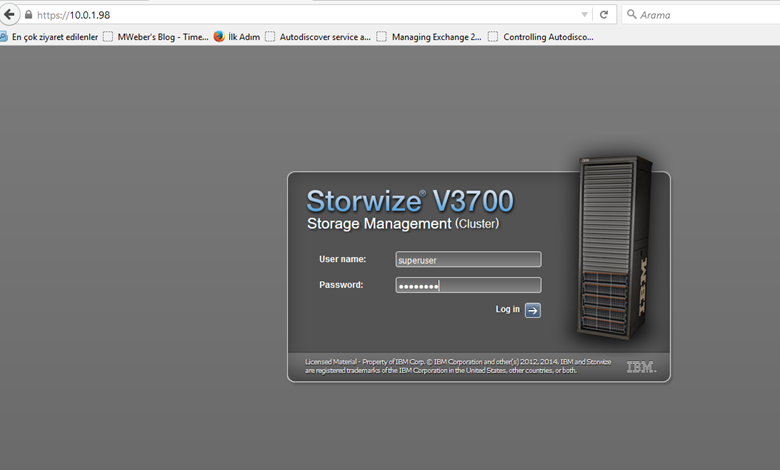Click the padlock icon in address bar
Viewport: 780px width, 470px height.
(x=28, y=15)
